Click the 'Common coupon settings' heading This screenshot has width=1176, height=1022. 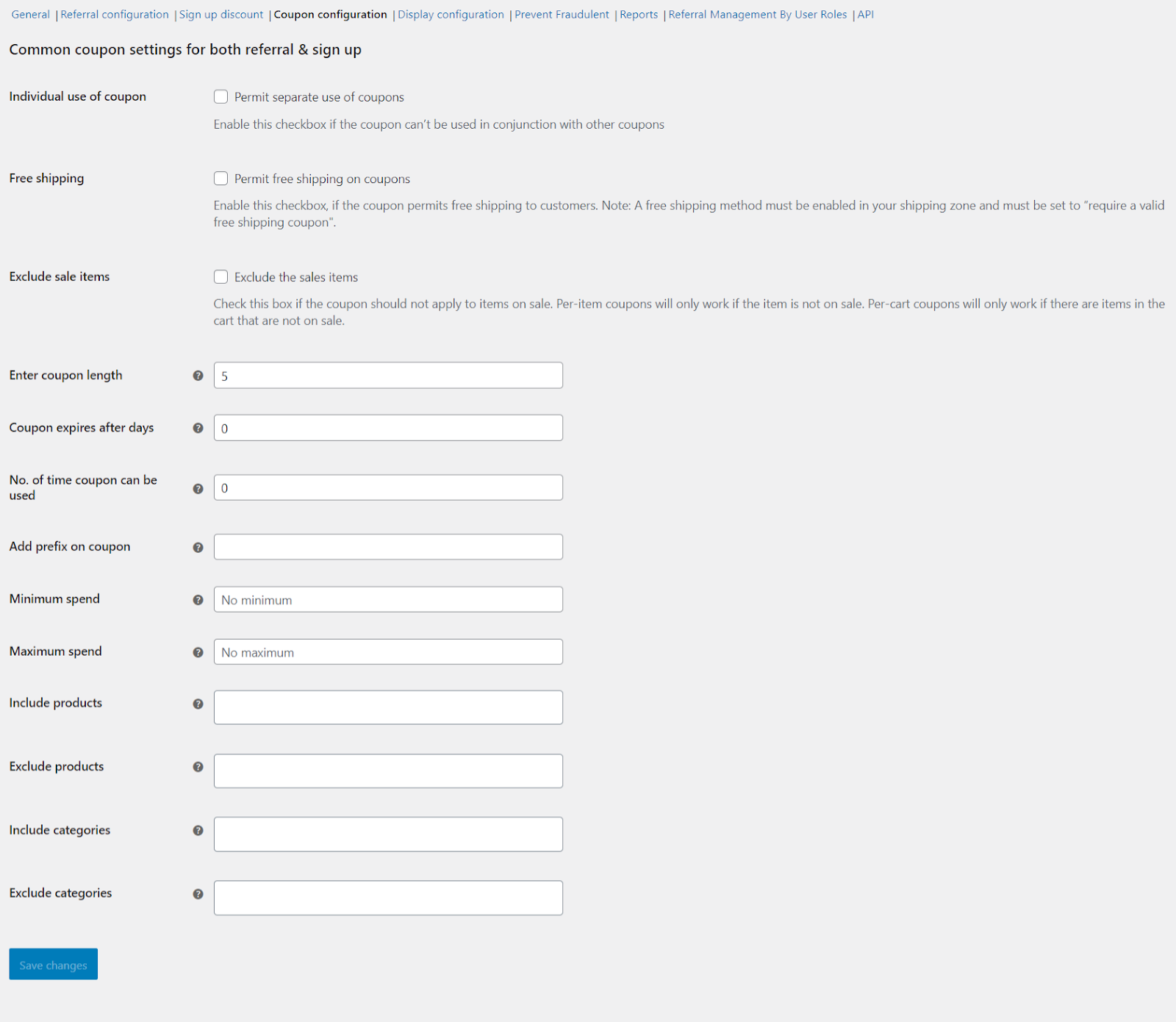(x=185, y=49)
